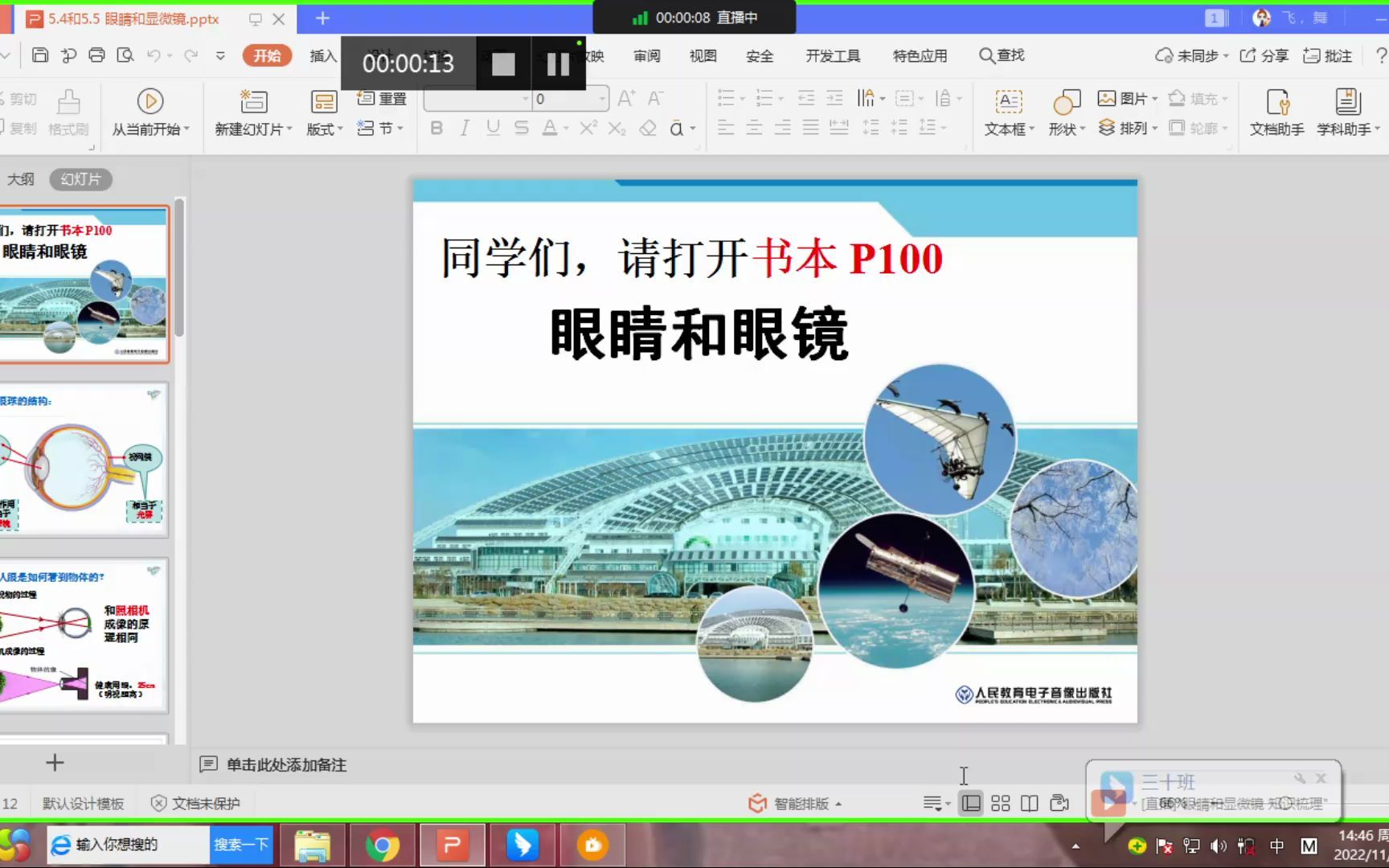Open the 版式 layout dropdown
The image size is (1389, 868).
[x=325, y=129]
